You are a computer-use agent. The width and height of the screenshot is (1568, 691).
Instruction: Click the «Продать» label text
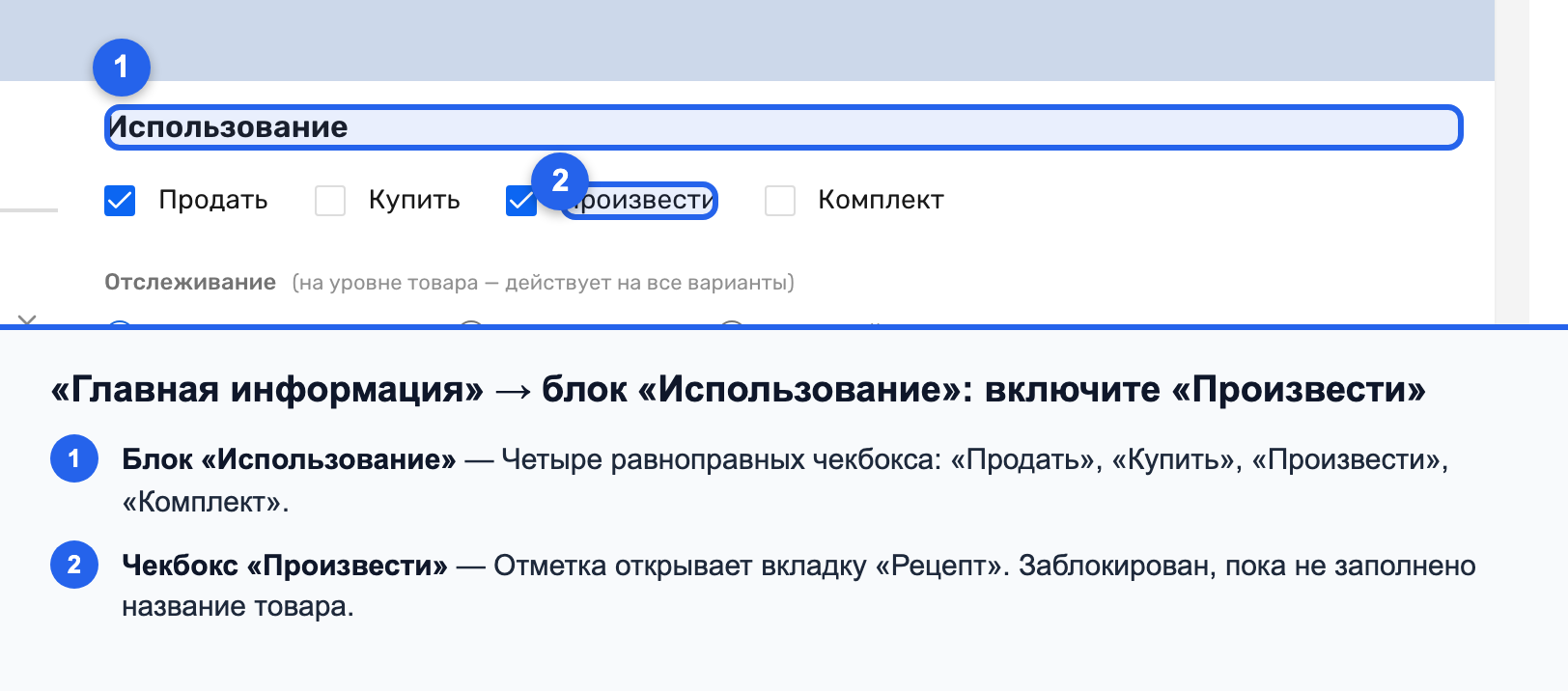213,200
